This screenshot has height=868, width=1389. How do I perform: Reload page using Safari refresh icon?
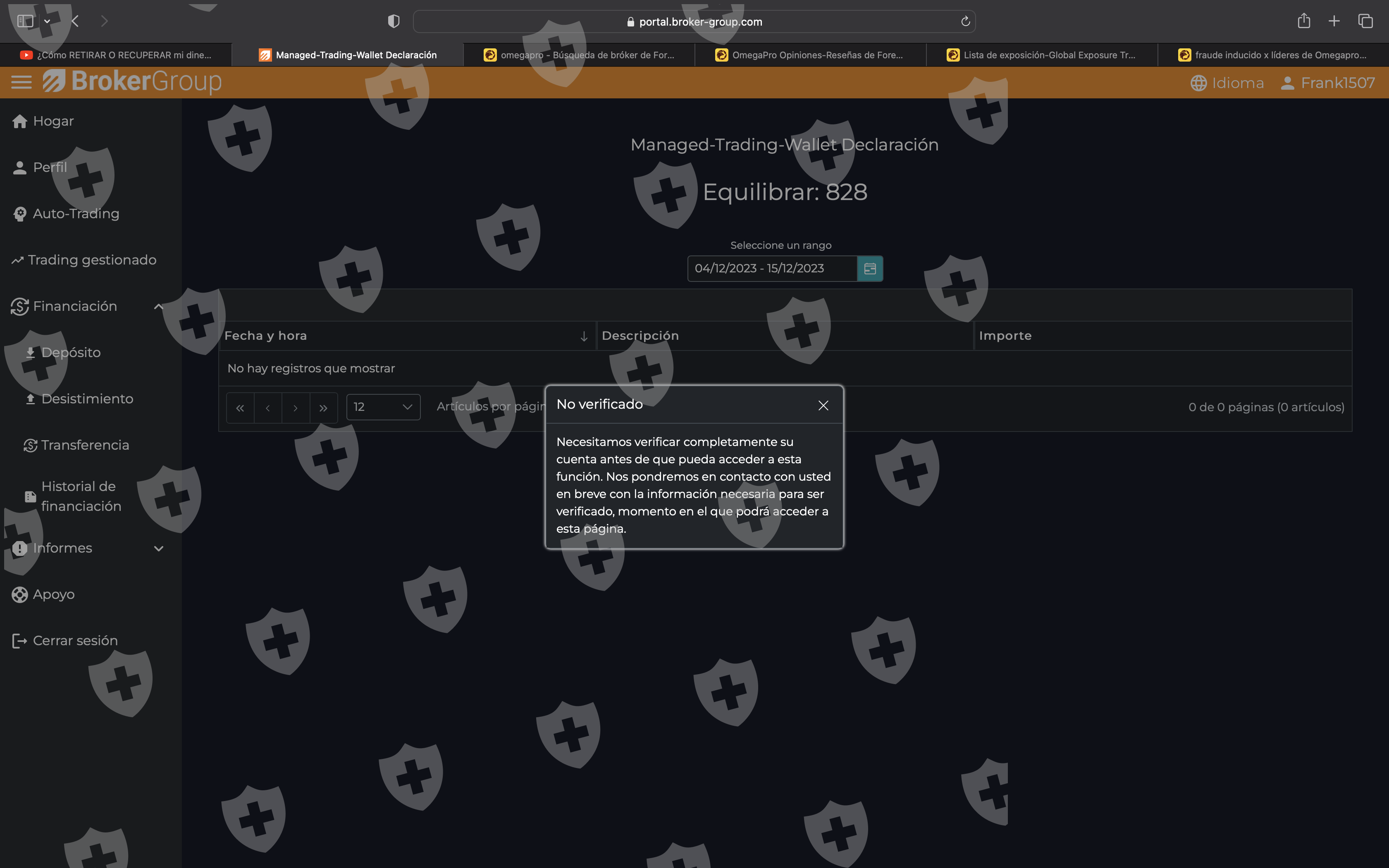click(965, 21)
